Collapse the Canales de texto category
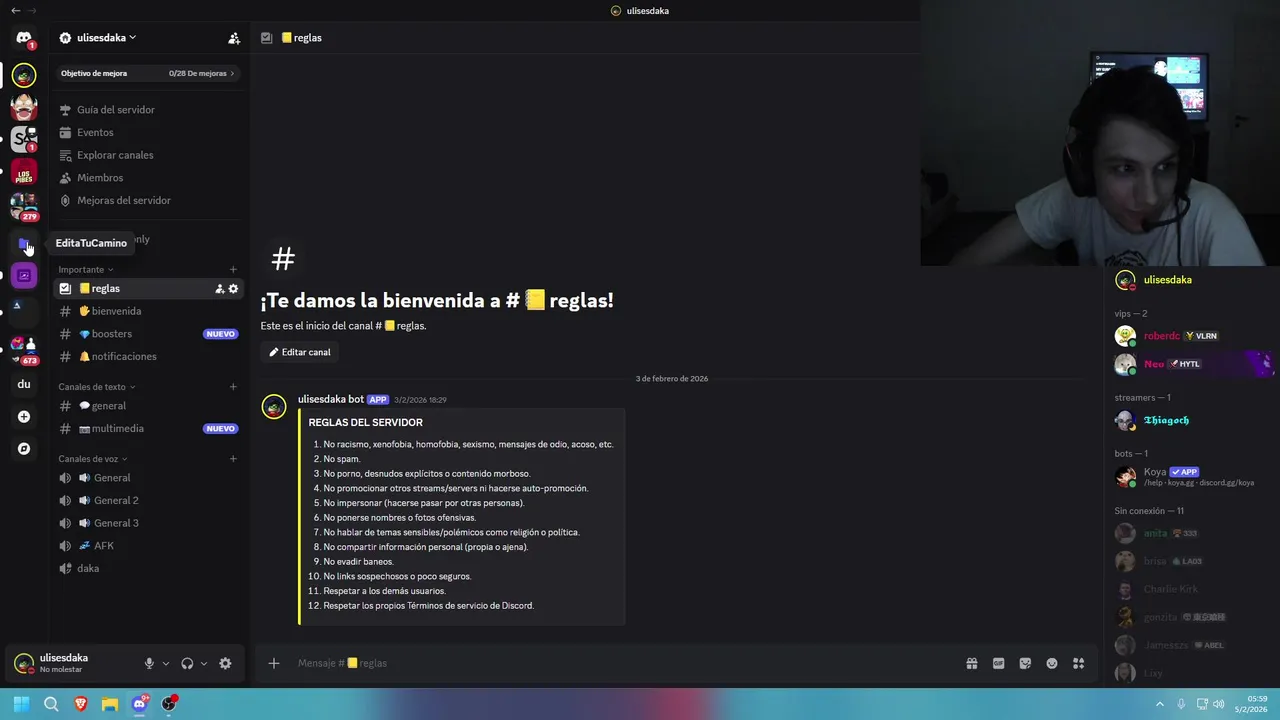This screenshot has width=1280, height=720. click(97, 387)
